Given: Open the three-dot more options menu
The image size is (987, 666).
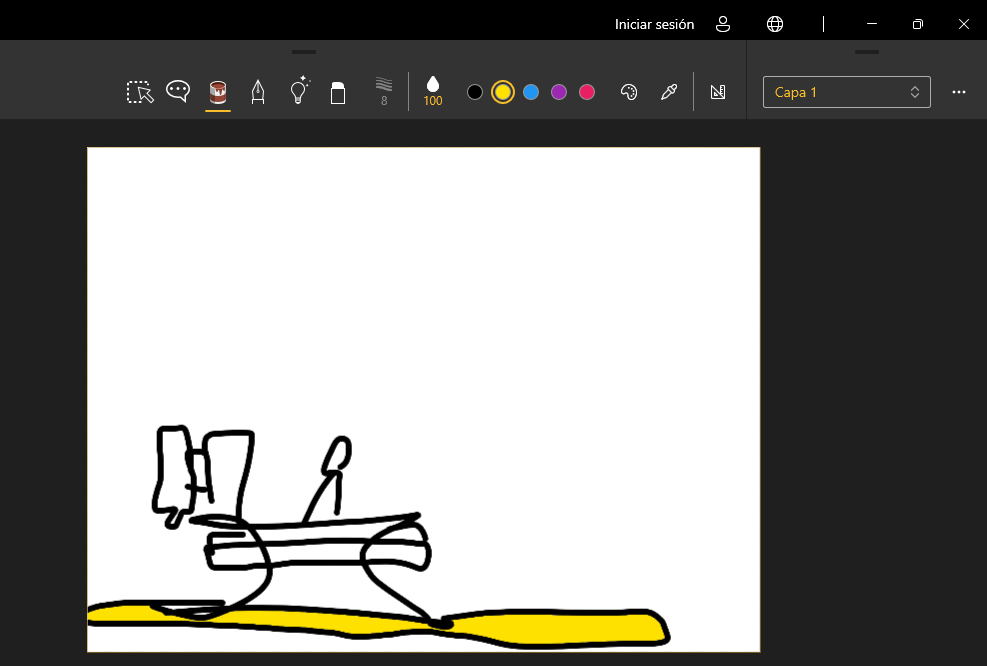Looking at the screenshot, I should tap(959, 92).
